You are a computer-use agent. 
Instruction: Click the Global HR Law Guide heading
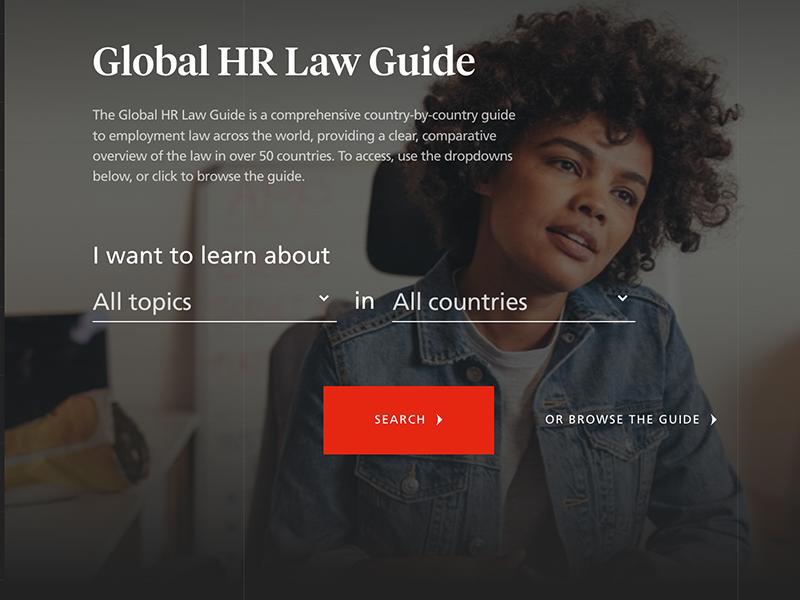(283, 61)
